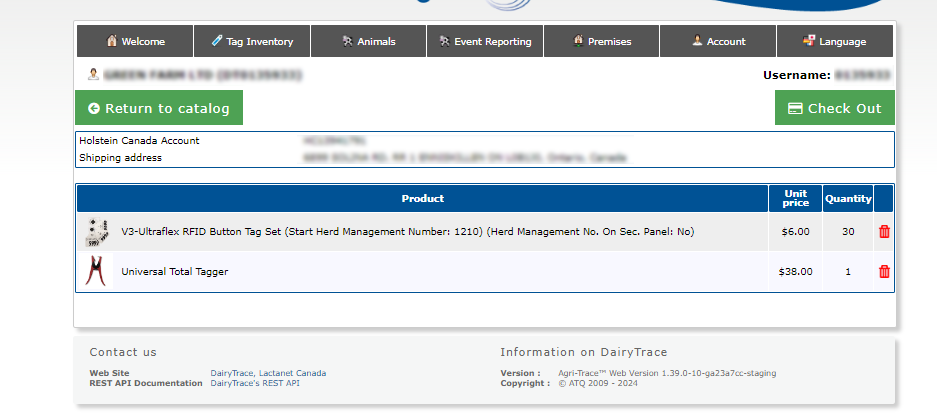The width and height of the screenshot is (937, 416).
Task: Click the quantity 30 cell
Action: pos(848,232)
